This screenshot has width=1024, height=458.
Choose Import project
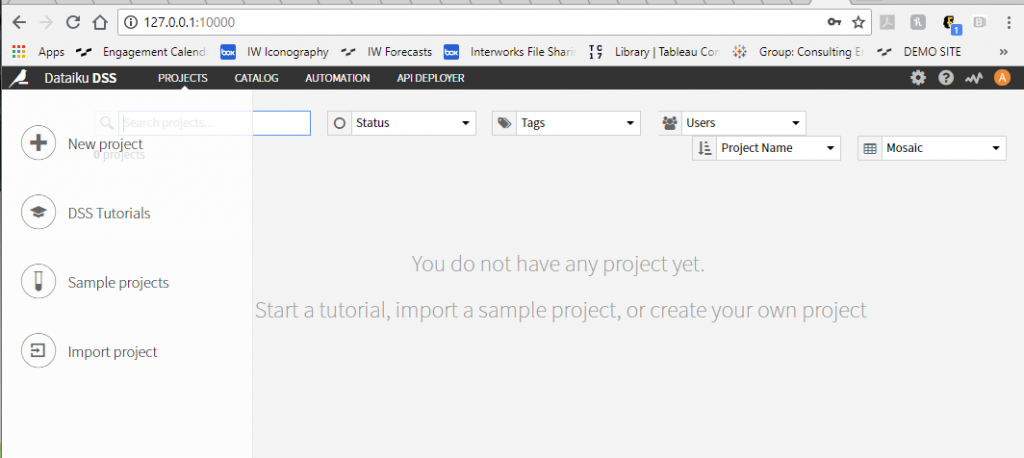112,352
